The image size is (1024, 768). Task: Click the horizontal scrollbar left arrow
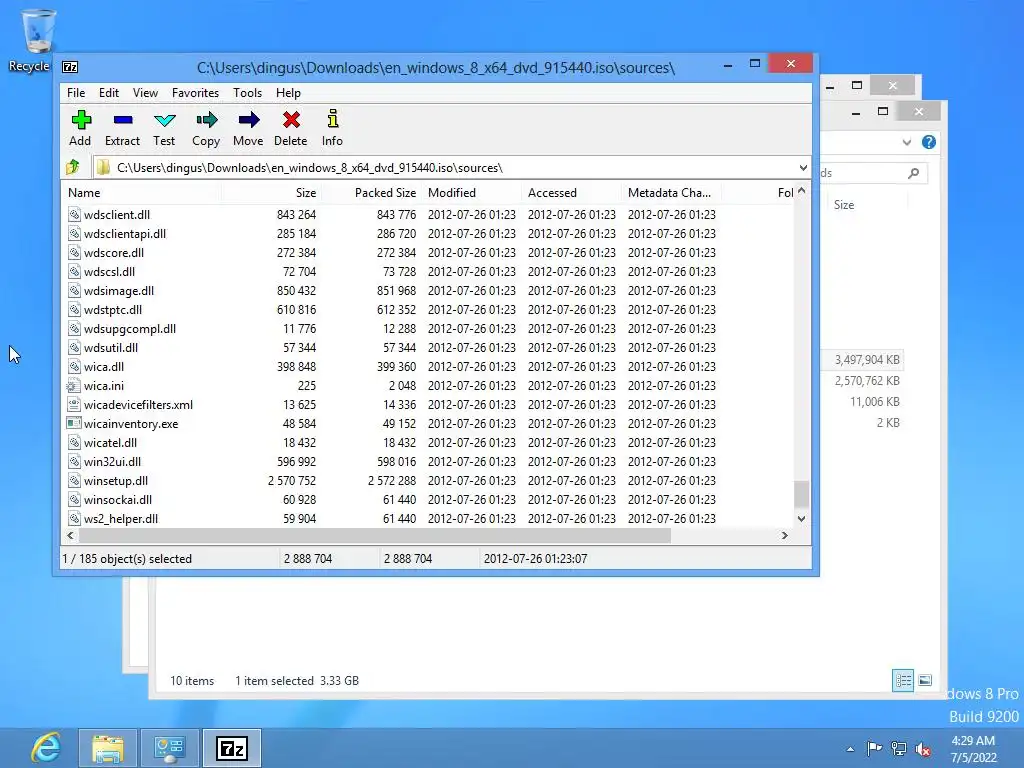tap(71, 536)
